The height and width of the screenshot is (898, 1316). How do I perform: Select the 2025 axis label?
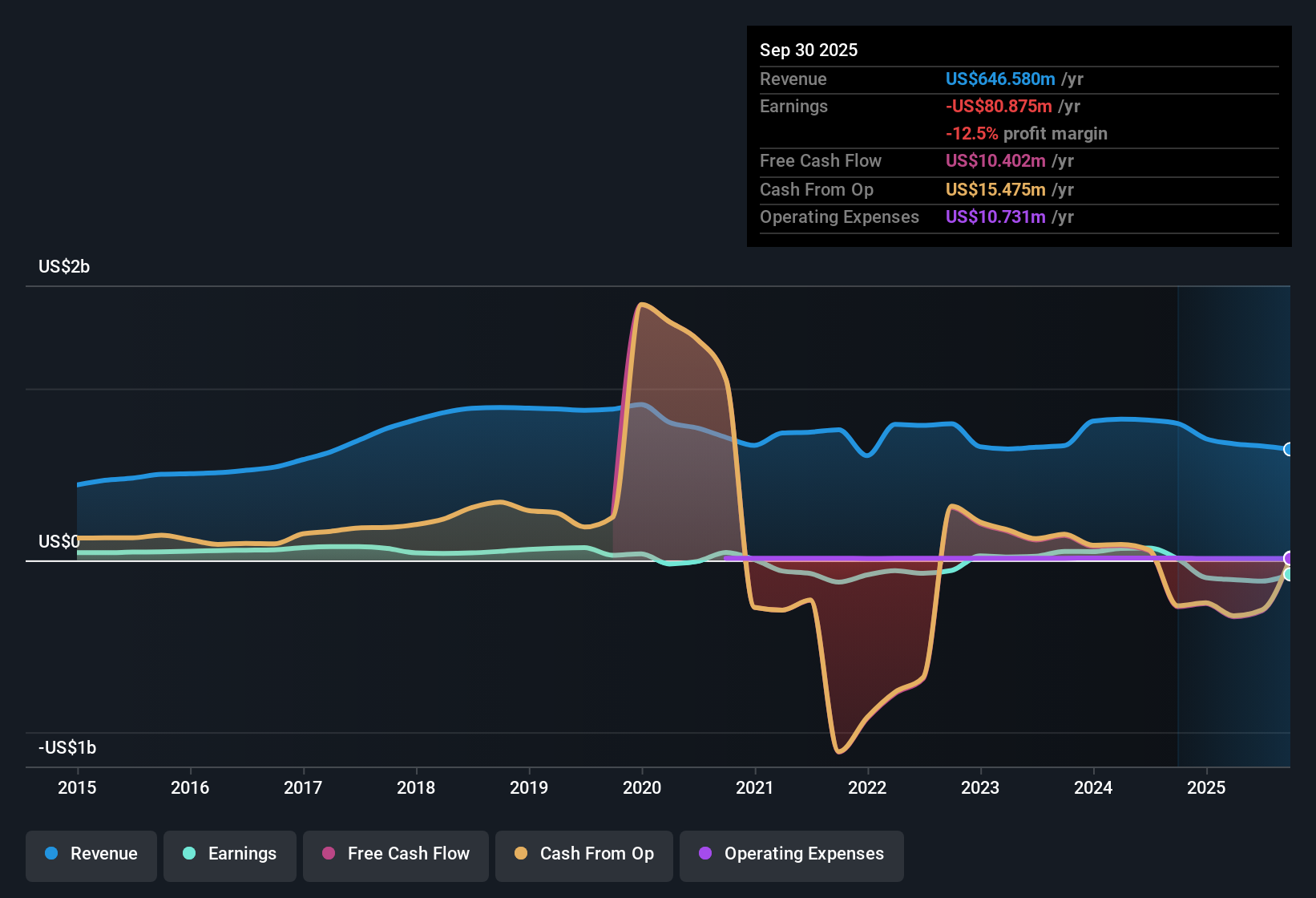(x=1208, y=788)
